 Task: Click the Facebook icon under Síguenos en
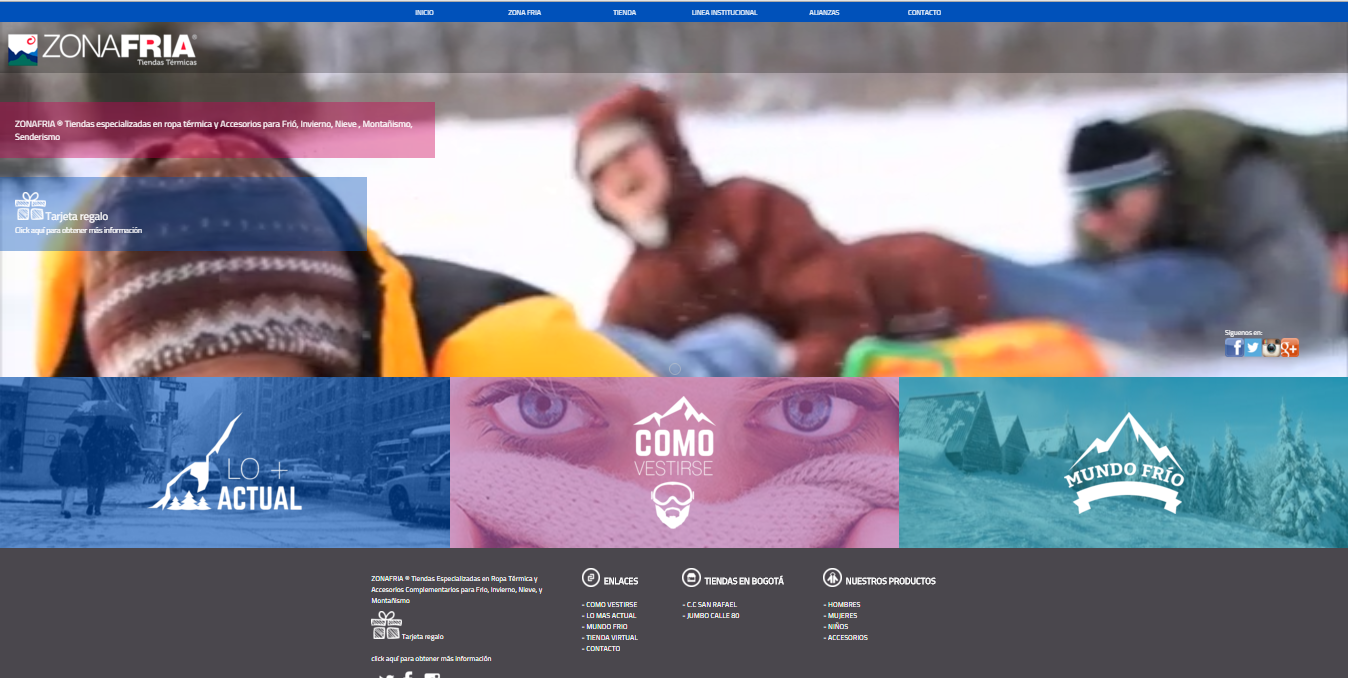(1234, 348)
